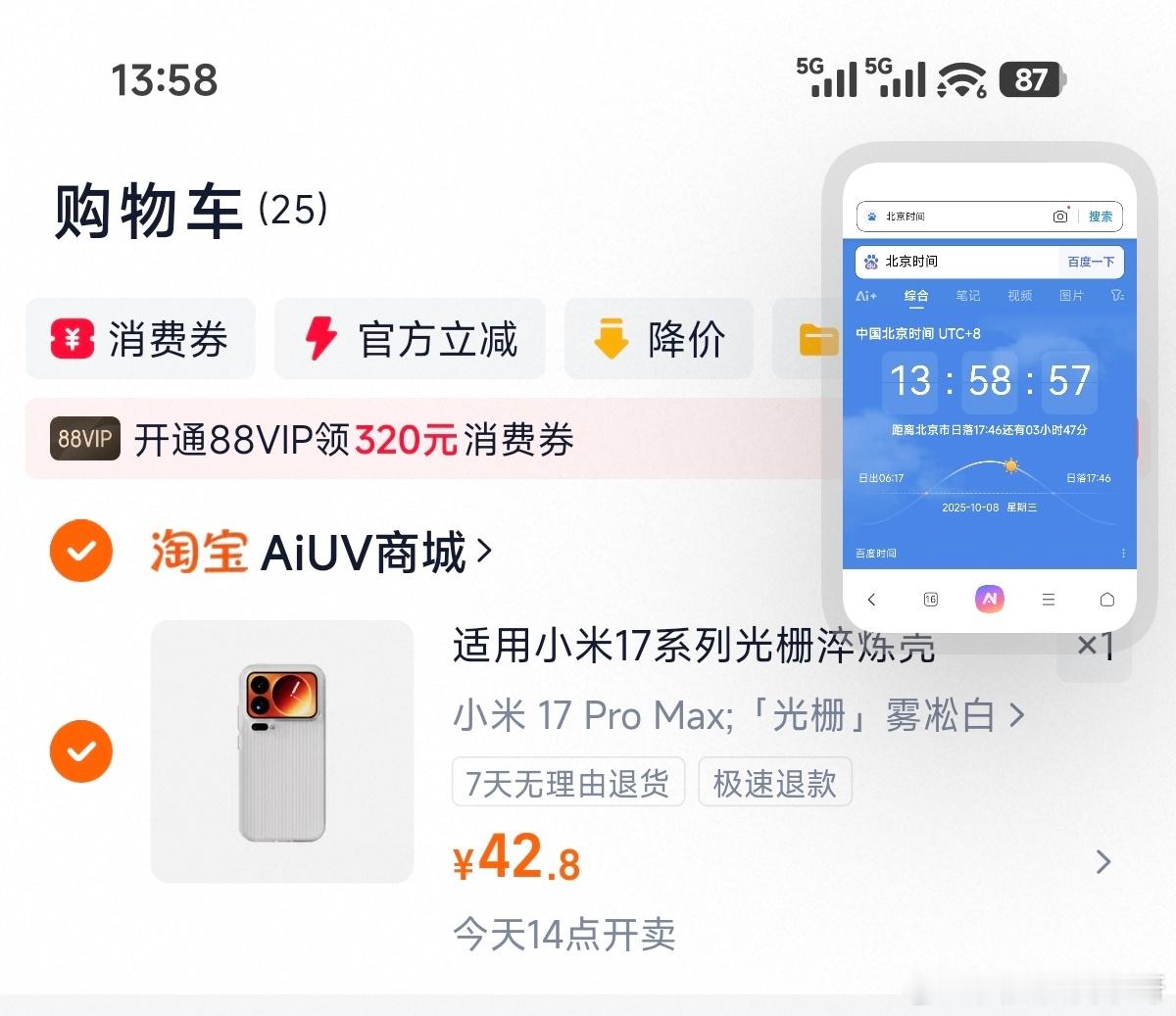Open the phone case product thumbnail
The height and width of the screenshot is (1016, 1176).
tap(282, 751)
